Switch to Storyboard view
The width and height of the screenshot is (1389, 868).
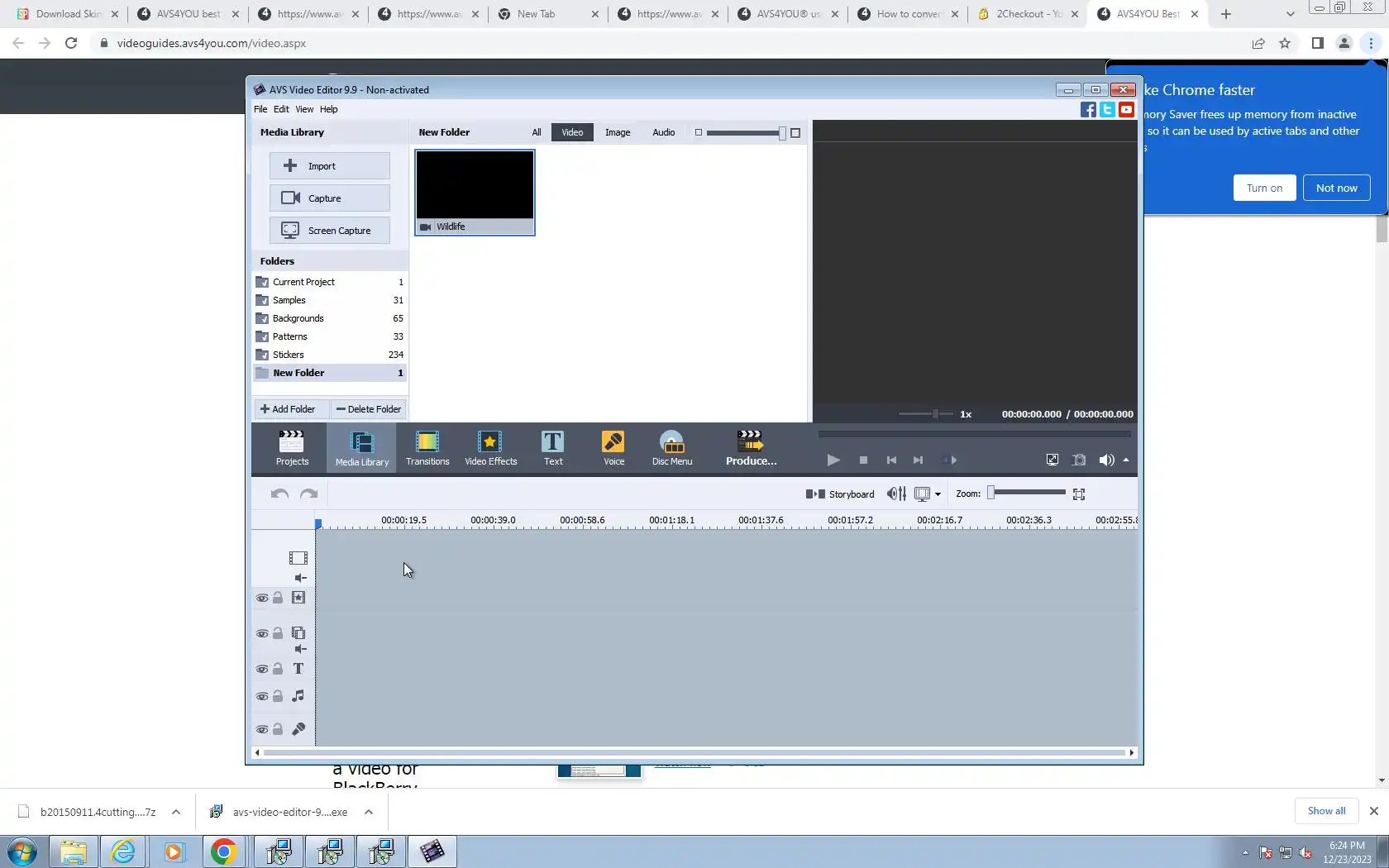click(840, 494)
